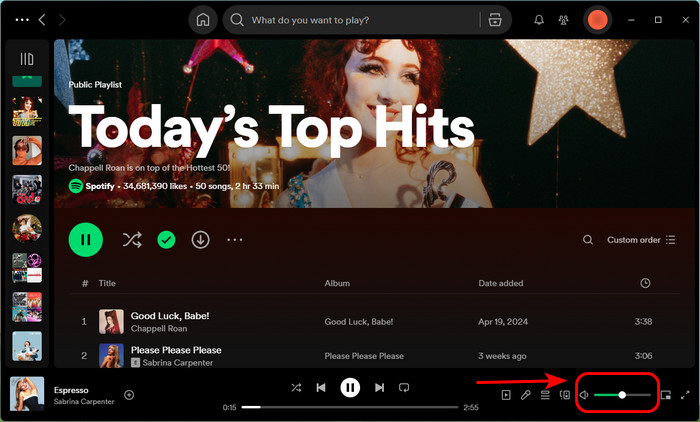This screenshot has height=422, width=700.
Task: Click Please Please Please cover thumbnail
Action: [111, 355]
